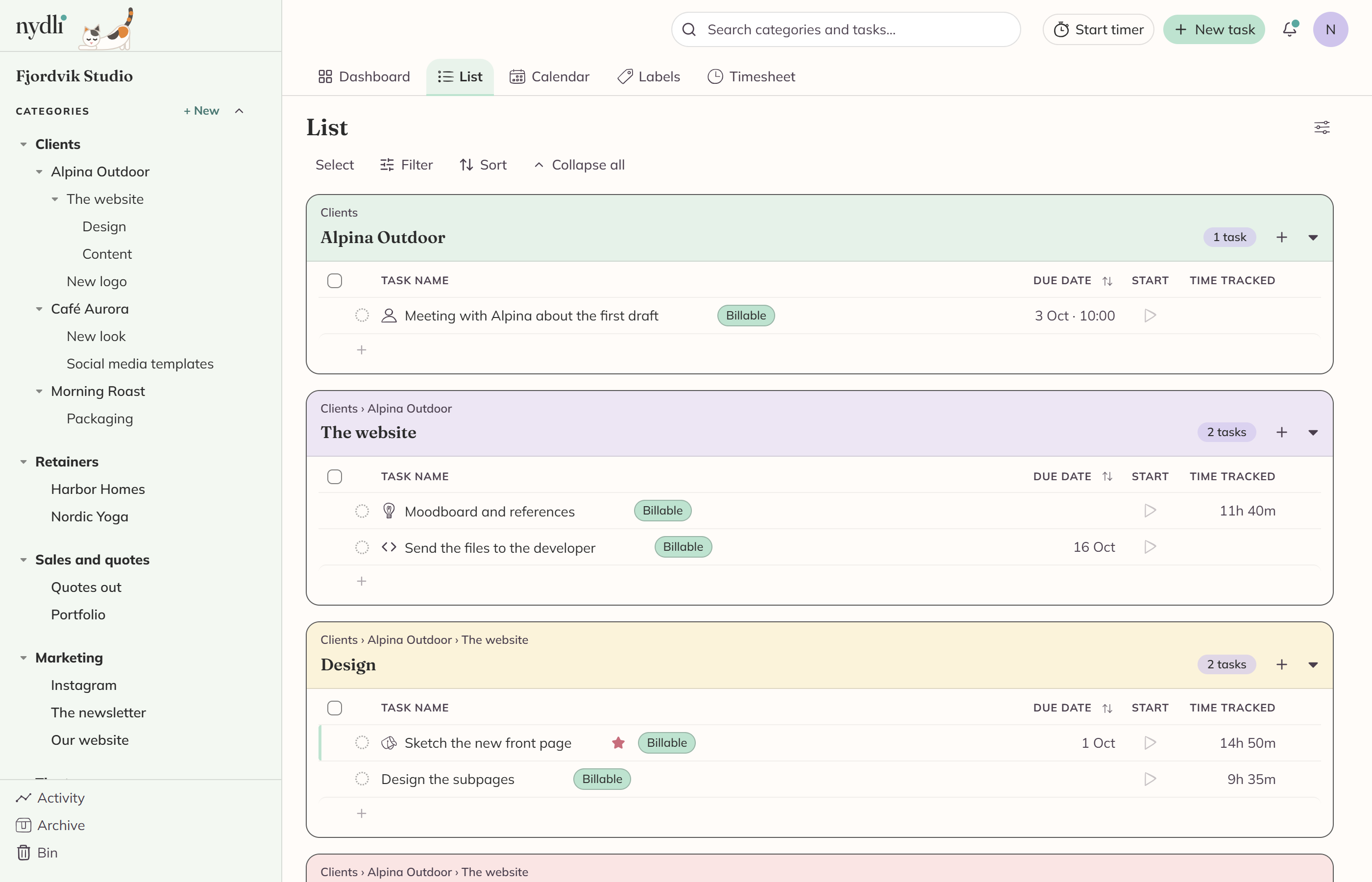This screenshot has width=1372, height=882.
Task: Sort Design table by due date
Action: point(1107,708)
